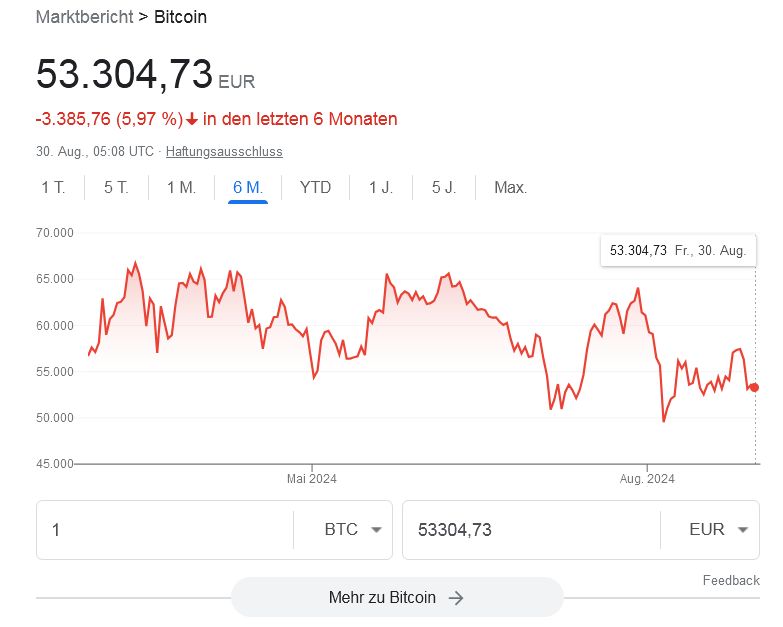This screenshot has width=783, height=627.
Task: Click the red down-arrow trend icon
Action: (192, 120)
